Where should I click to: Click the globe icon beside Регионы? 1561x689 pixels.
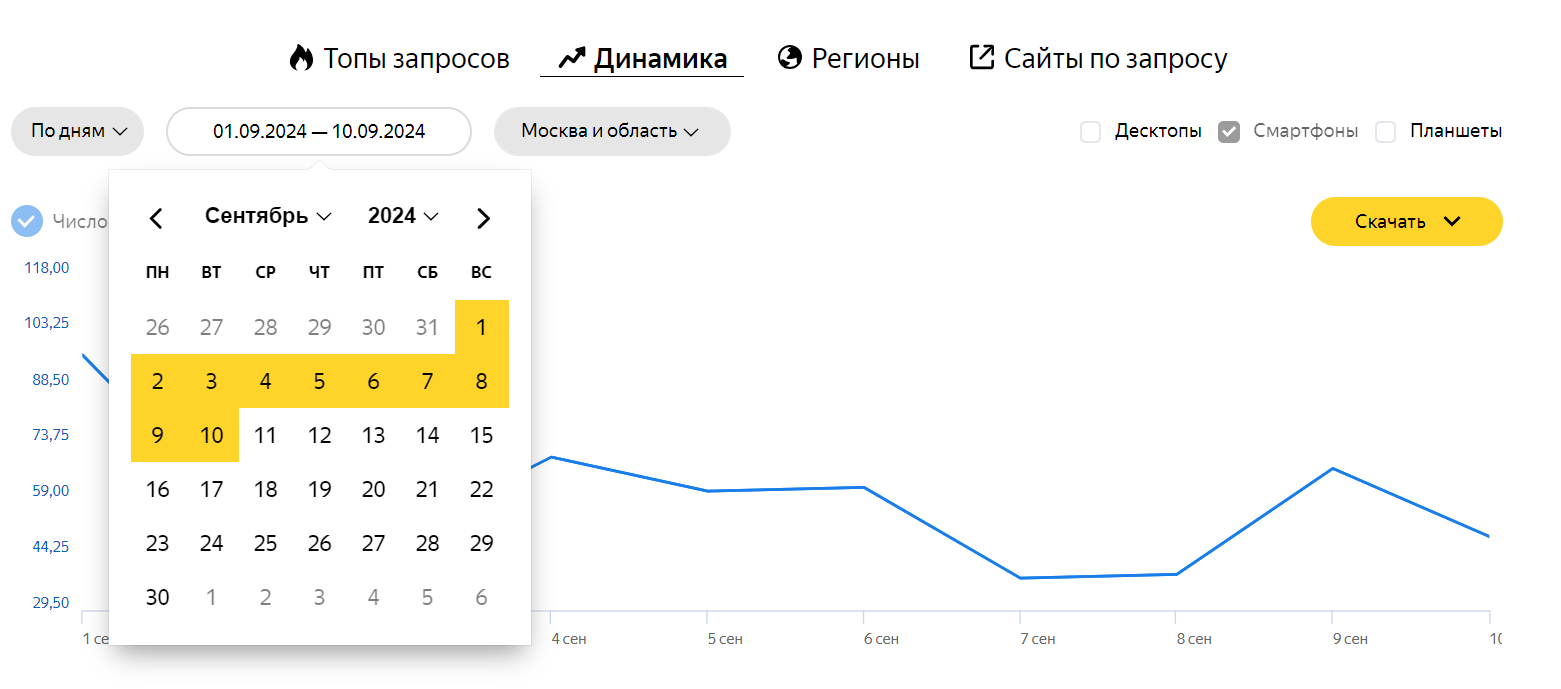790,58
